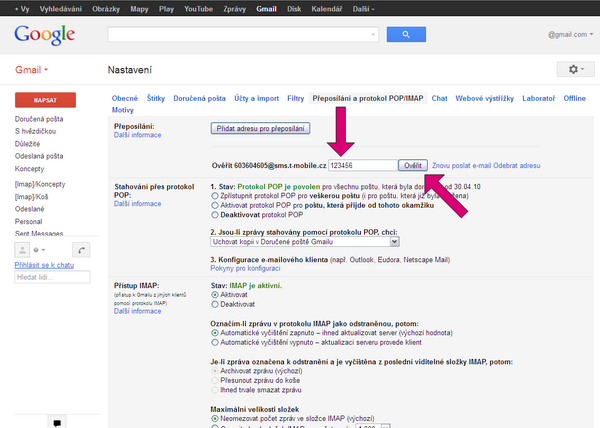Image resolution: width=600 pixels, height=428 pixels.
Task: Switch to Doručená pošta settings tab
Action: coord(199,98)
